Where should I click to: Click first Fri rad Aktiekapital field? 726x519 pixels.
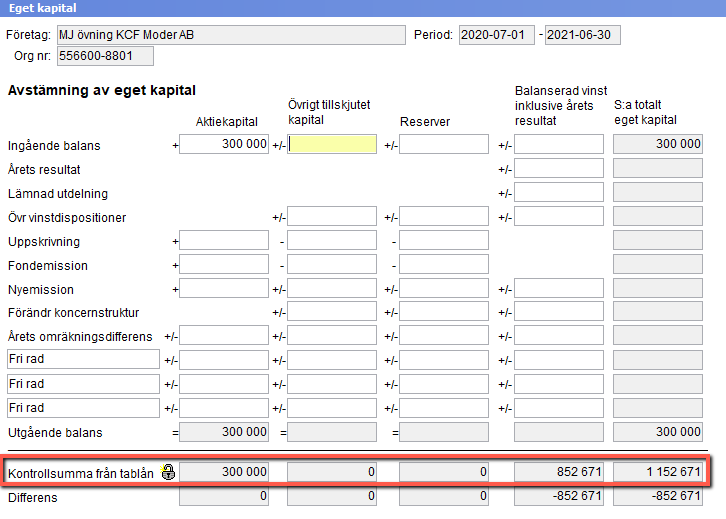click(224, 360)
